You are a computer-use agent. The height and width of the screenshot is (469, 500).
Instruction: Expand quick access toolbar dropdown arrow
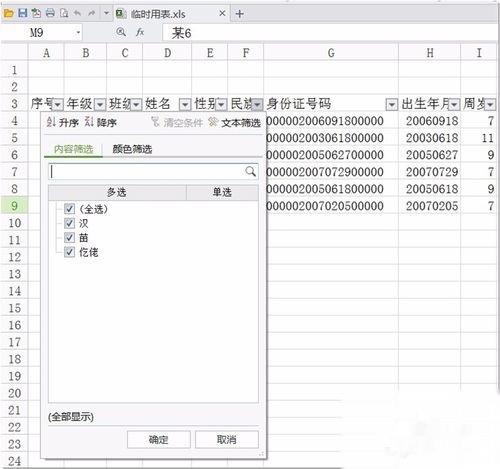tap(106, 13)
